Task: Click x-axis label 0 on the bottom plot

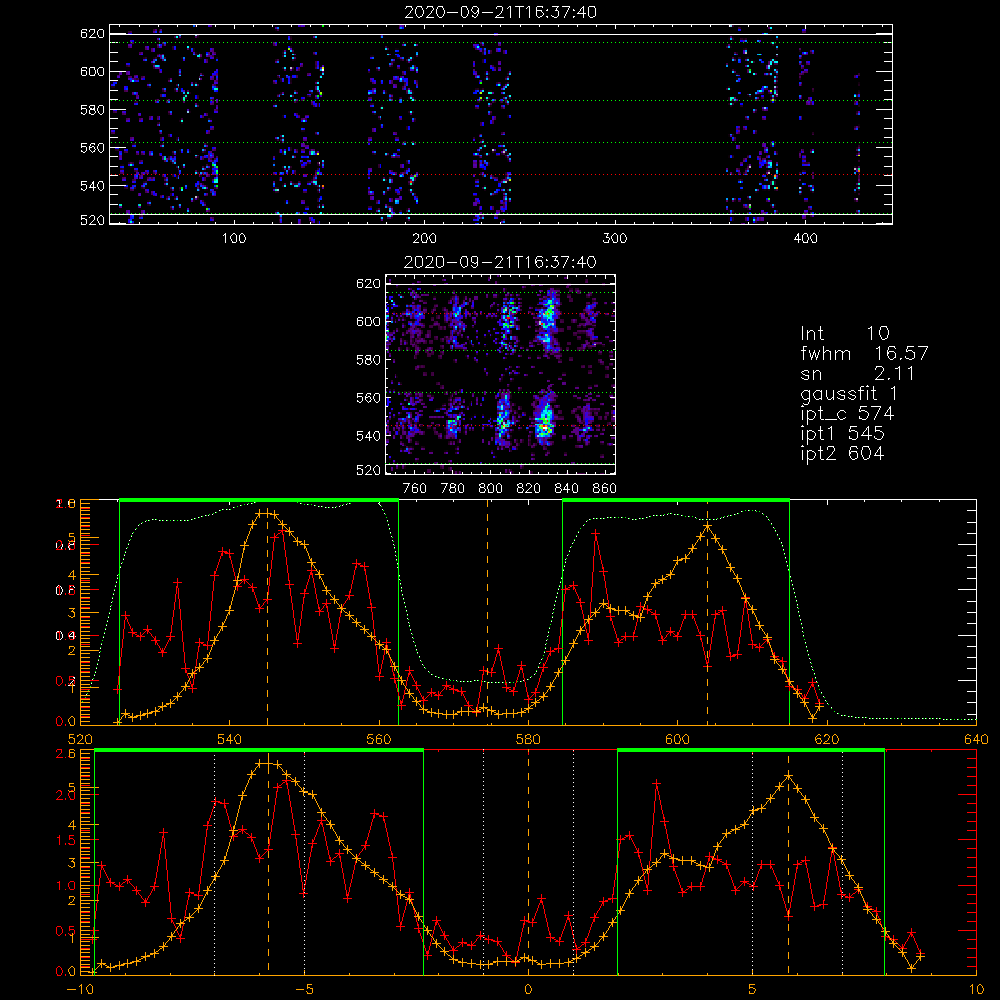Action: tap(528, 990)
